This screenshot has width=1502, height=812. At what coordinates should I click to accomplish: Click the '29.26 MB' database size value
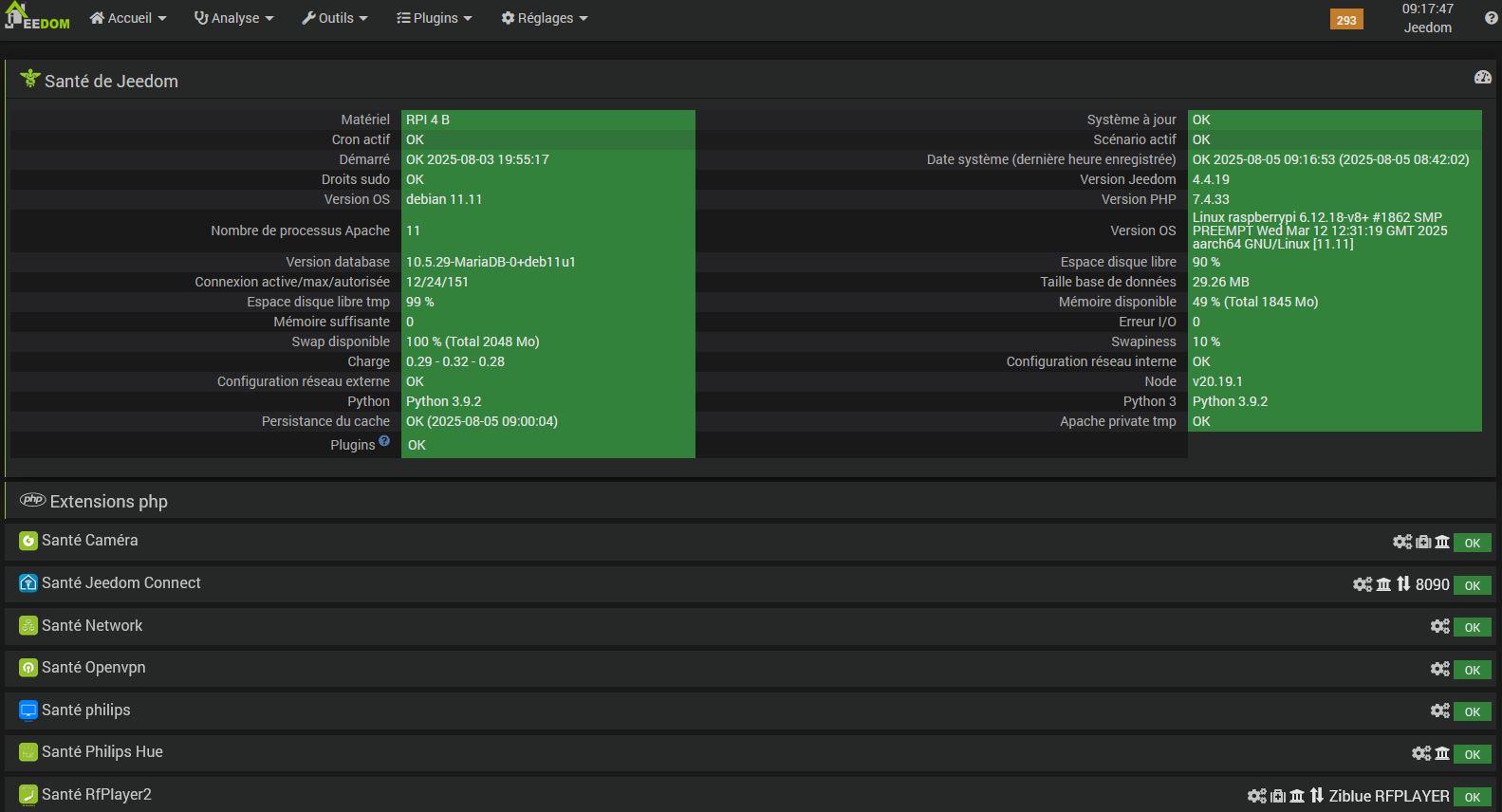[1220, 282]
